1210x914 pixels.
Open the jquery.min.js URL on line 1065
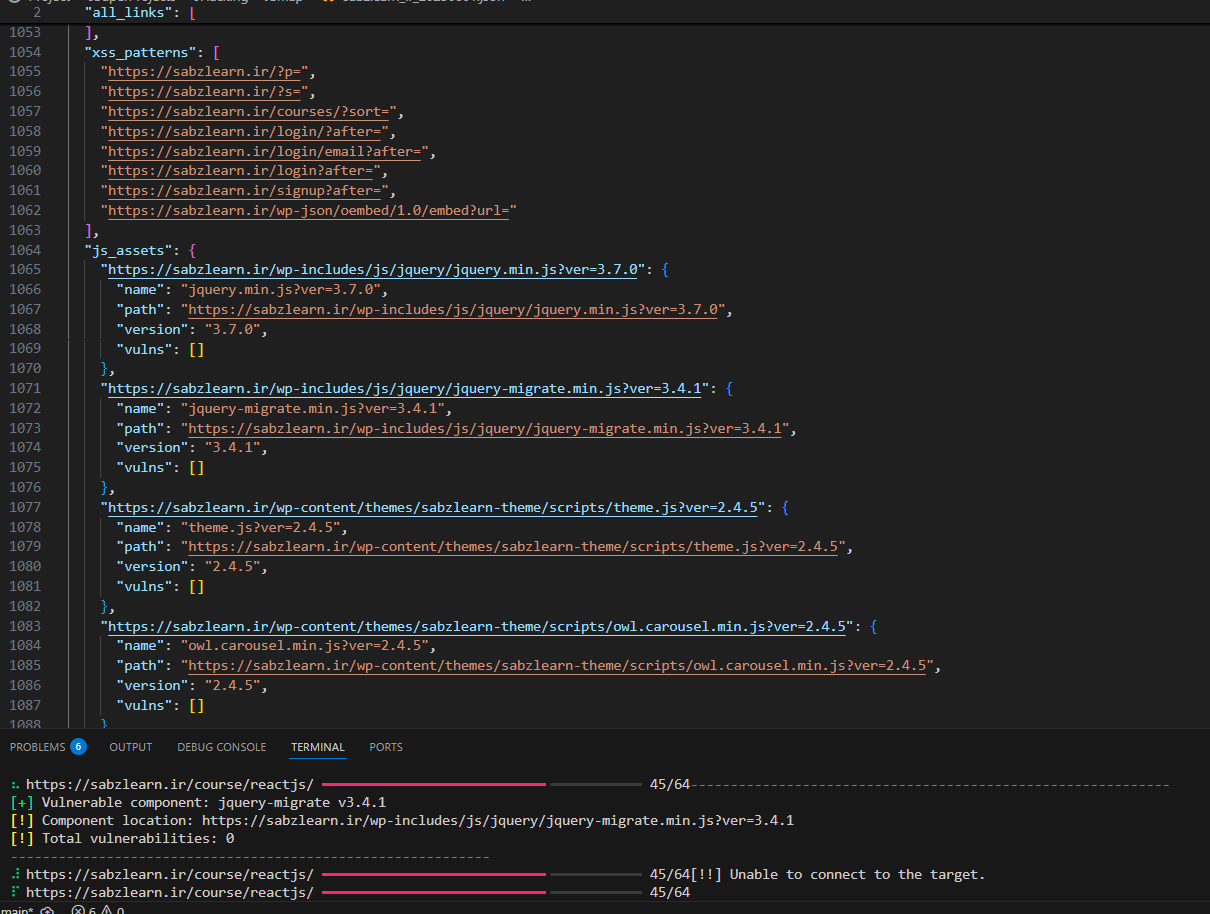374,270
